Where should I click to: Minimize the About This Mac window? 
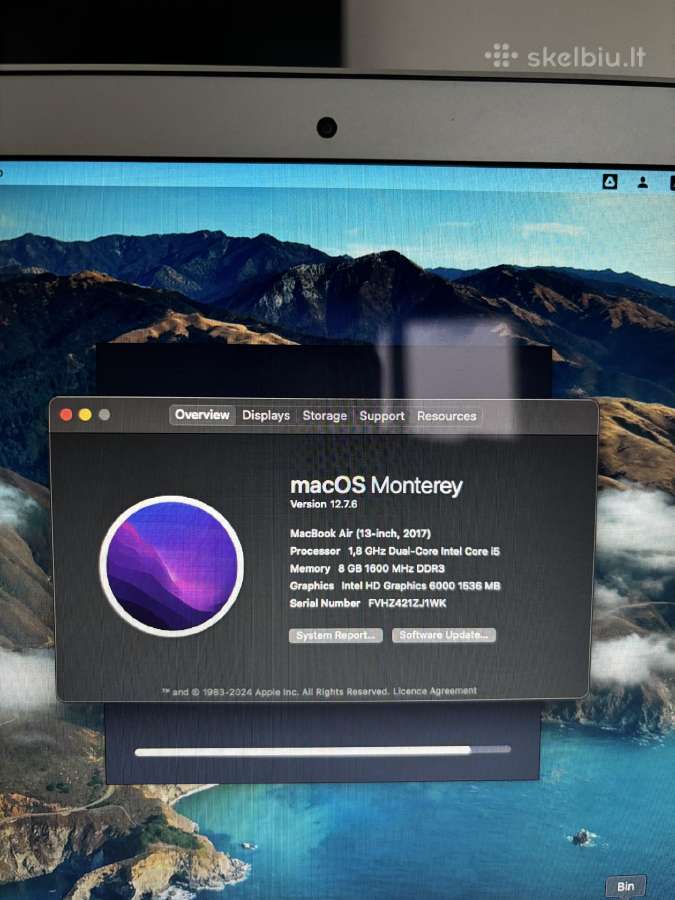click(85, 414)
